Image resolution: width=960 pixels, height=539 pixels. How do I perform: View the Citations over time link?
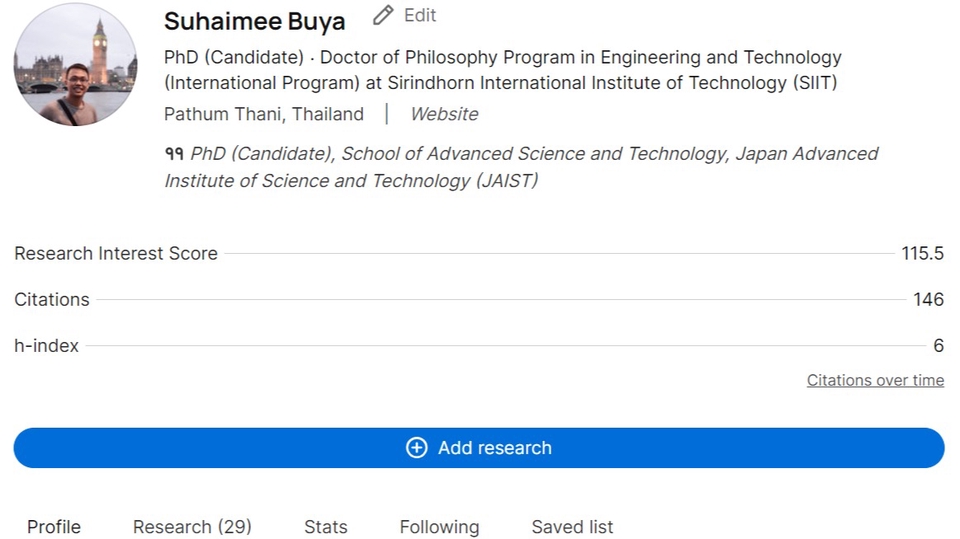[875, 380]
